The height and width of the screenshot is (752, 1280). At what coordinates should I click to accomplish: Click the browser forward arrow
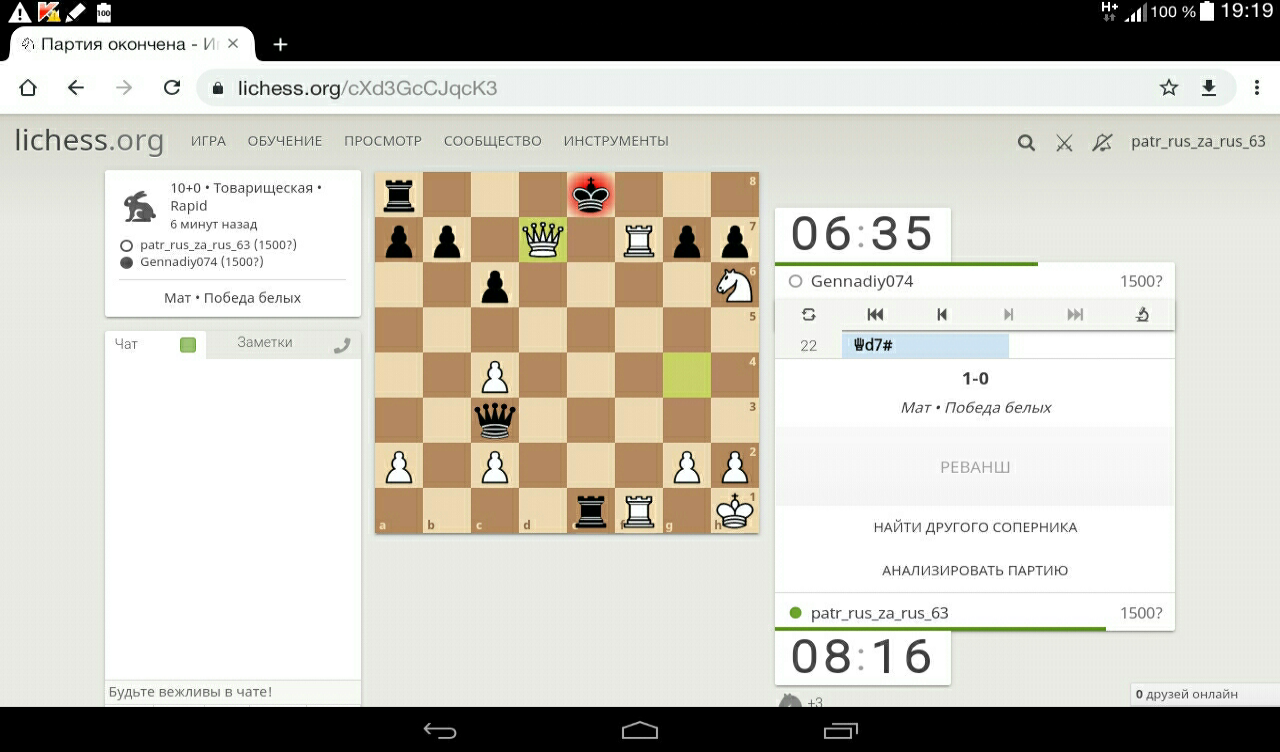[124, 88]
